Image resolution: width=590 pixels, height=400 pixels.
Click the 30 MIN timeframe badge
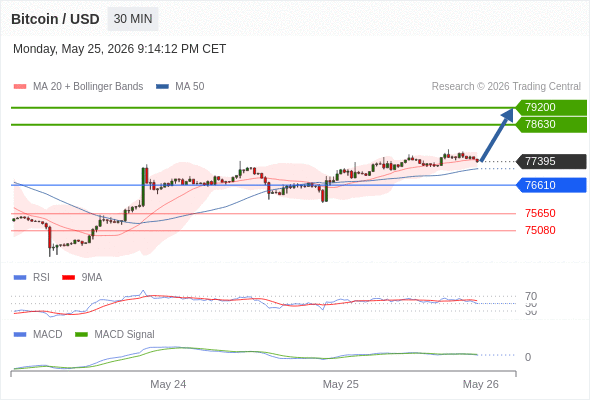tap(133, 19)
